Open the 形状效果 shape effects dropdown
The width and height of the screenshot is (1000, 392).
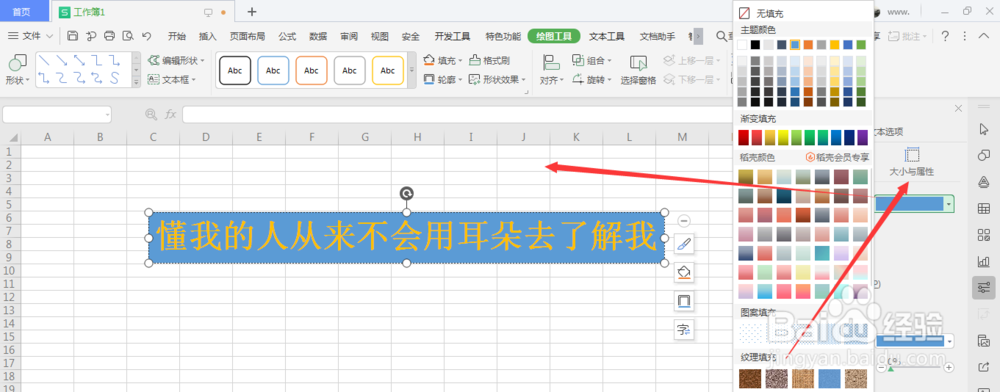[497, 80]
